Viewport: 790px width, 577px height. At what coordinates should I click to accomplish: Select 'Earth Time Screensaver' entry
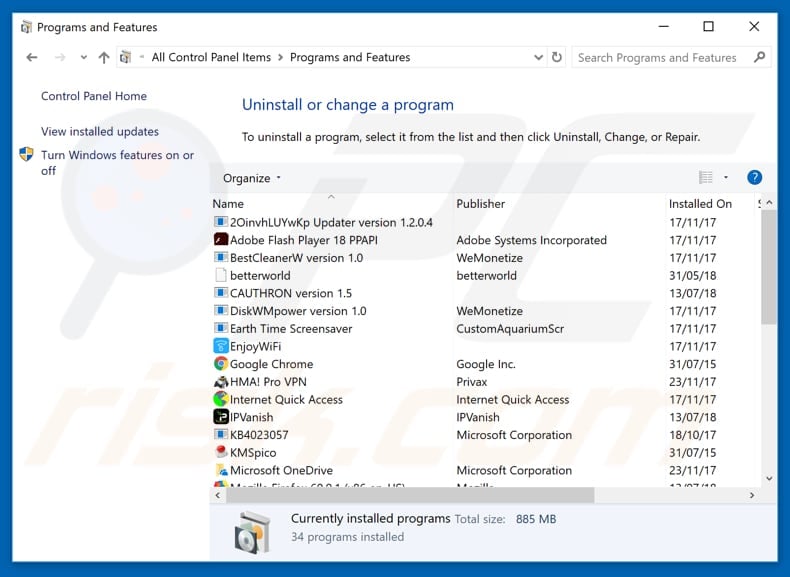[291, 329]
